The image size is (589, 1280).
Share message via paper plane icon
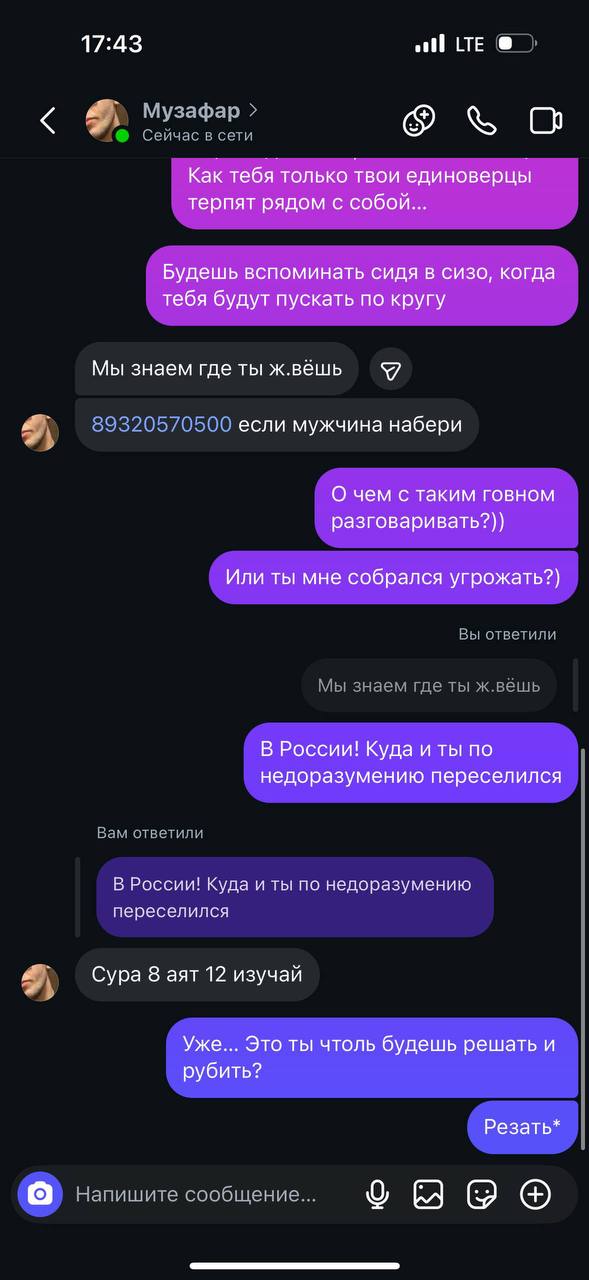point(391,370)
